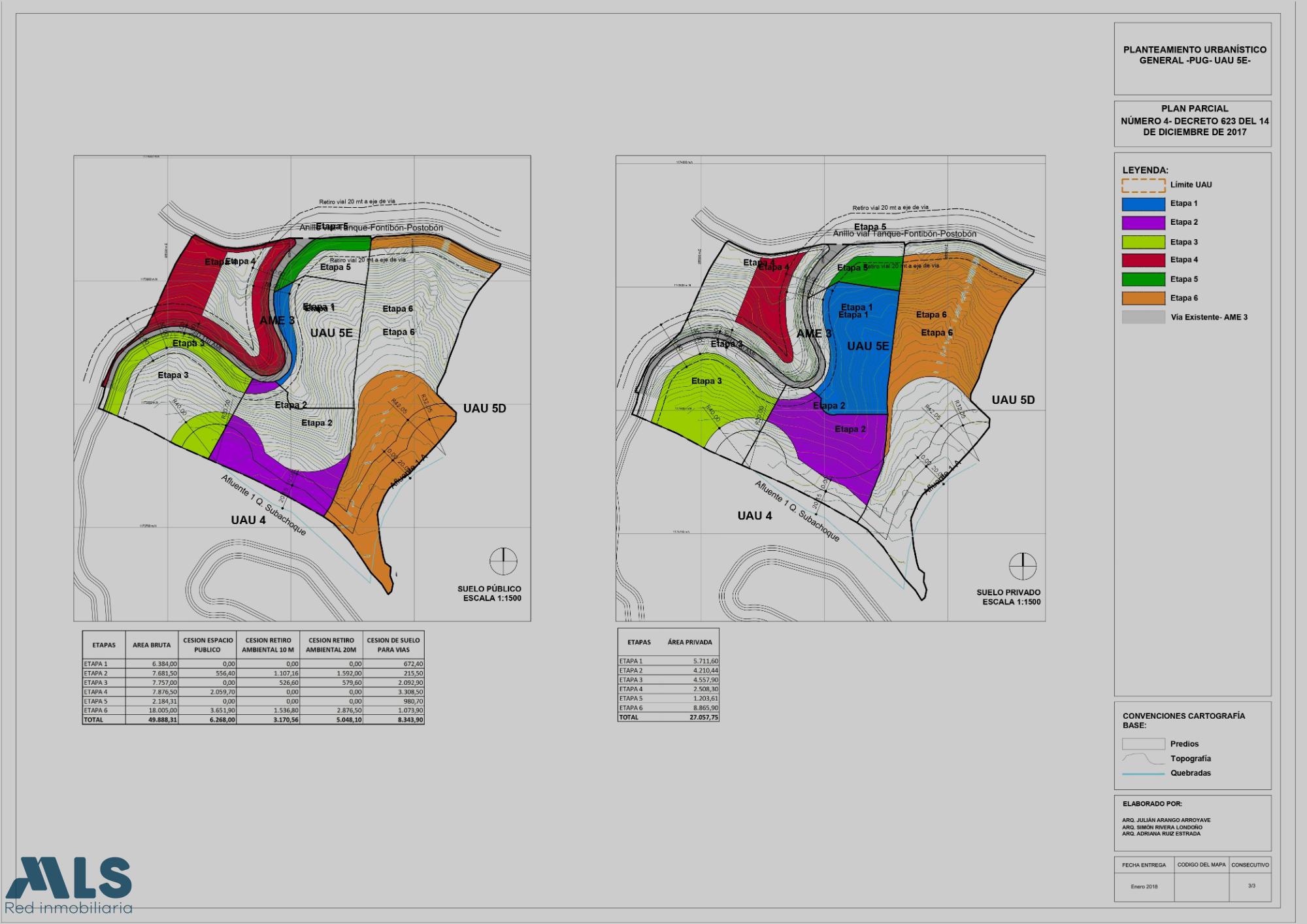Select the purple Etapa 2 legend swatch

pyautogui.click(x=1143, y=223)
